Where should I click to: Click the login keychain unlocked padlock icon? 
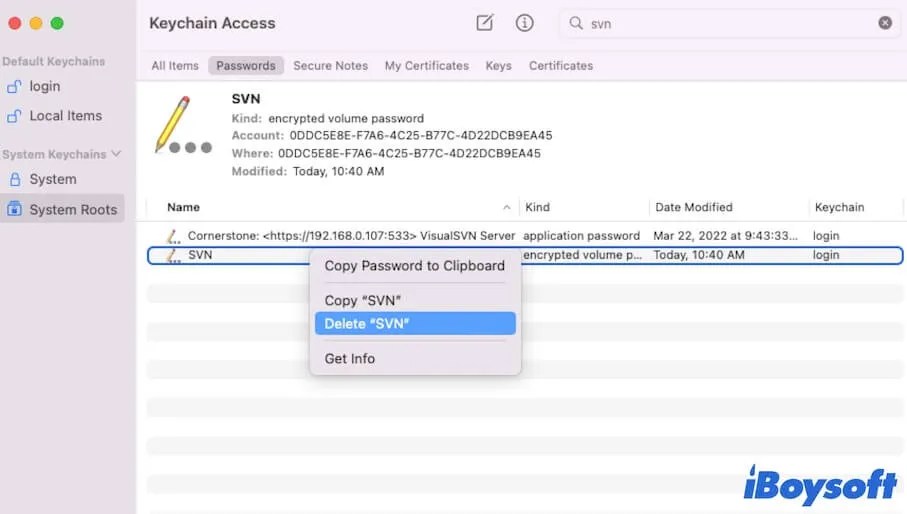14,86
